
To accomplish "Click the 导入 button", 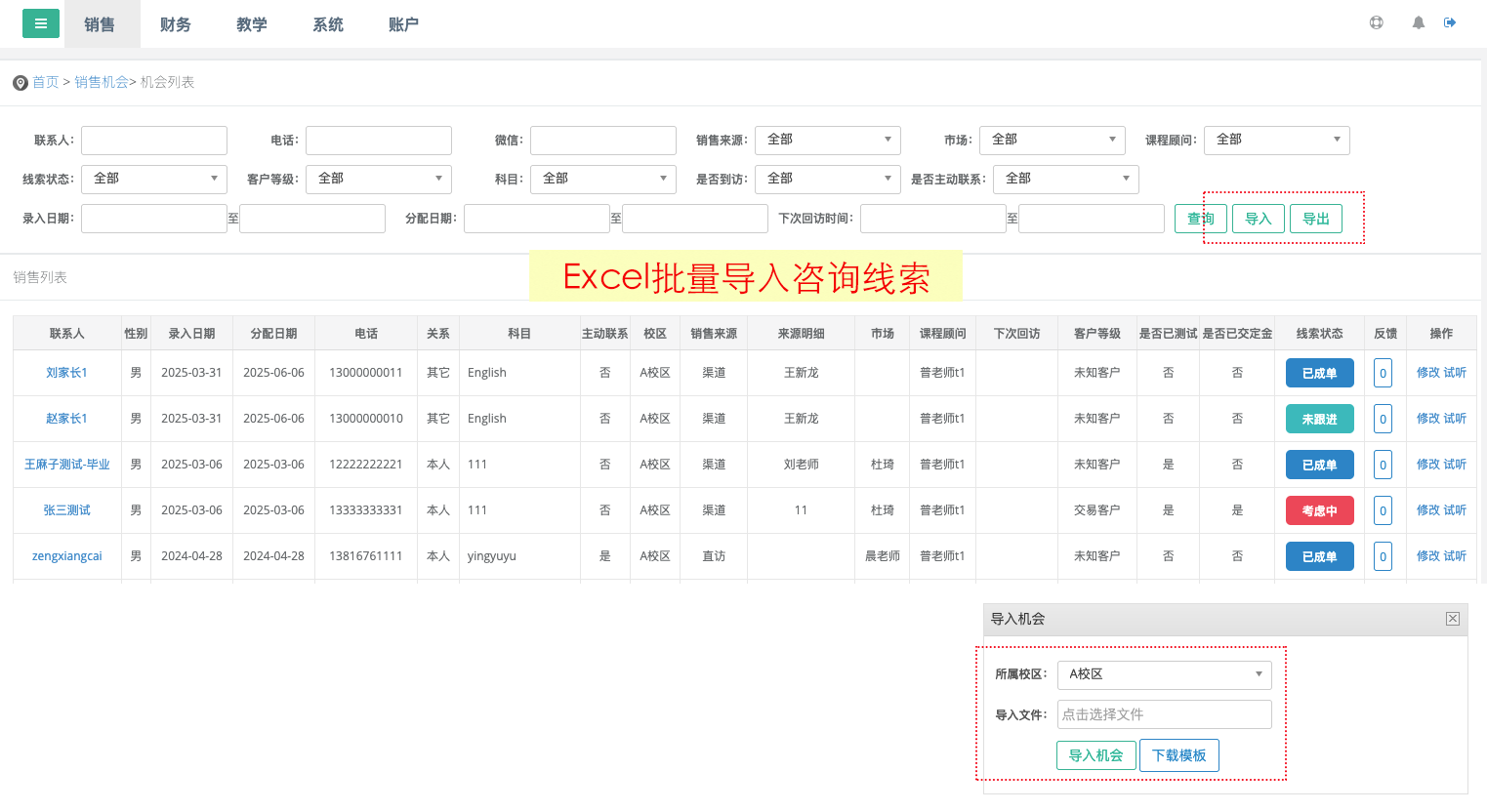I will [1259, 219].
